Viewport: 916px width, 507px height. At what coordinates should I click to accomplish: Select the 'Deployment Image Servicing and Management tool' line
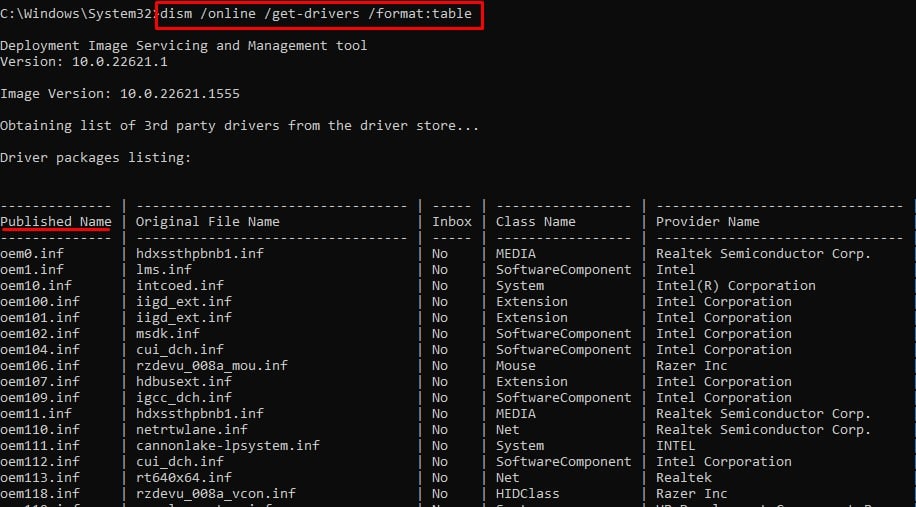(x=183, y=46)
